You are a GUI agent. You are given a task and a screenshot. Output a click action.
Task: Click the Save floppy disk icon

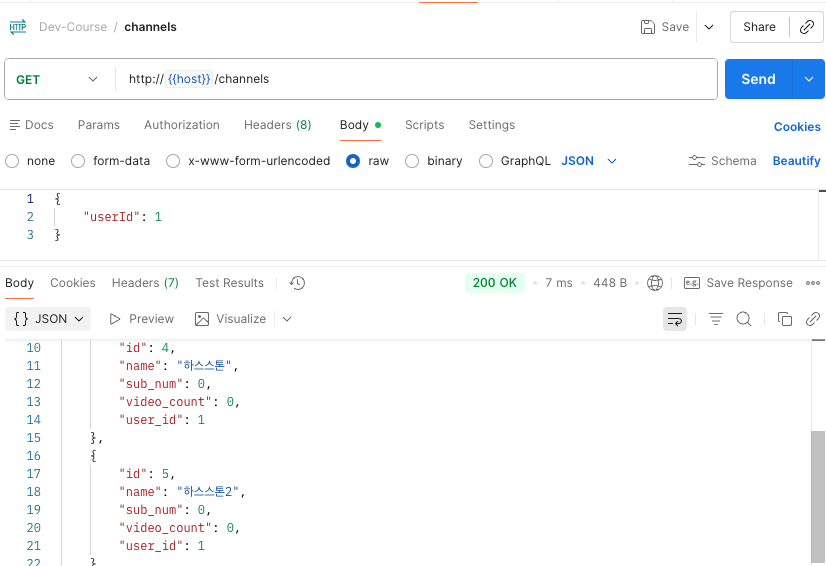(x=647, y=27)
